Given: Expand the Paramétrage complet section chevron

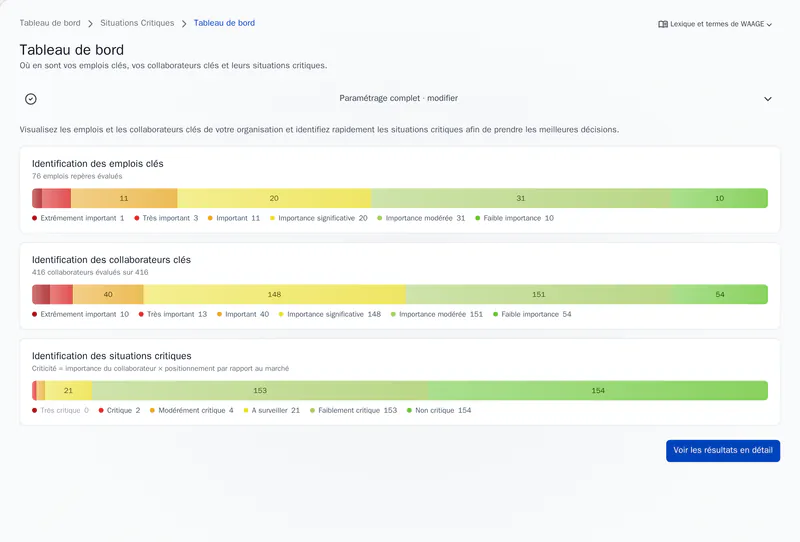Looking at the screenshot, I should pyautogui.click(x=767, y=99).
